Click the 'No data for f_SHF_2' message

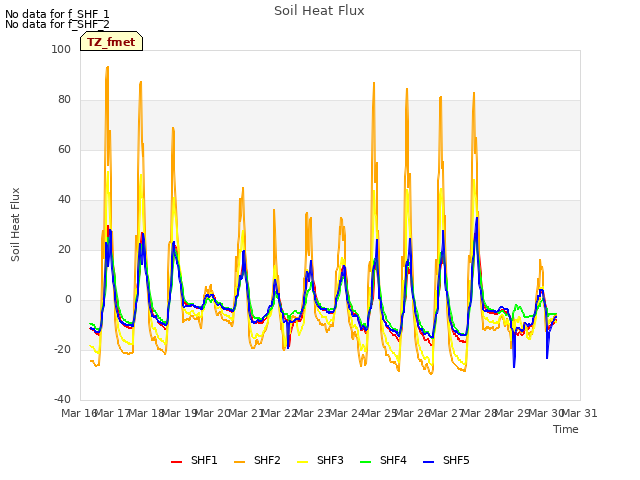[57, 24]
